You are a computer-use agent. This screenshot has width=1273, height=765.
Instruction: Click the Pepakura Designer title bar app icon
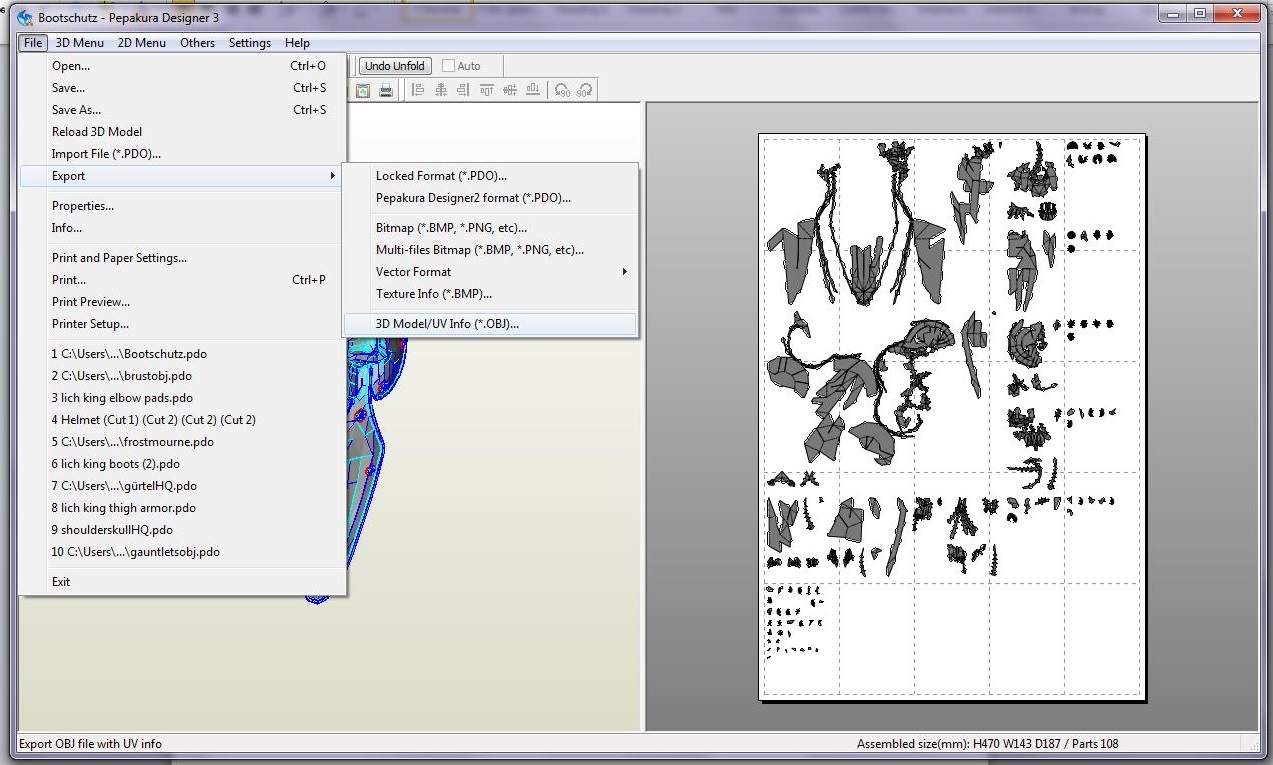(26, 18)
